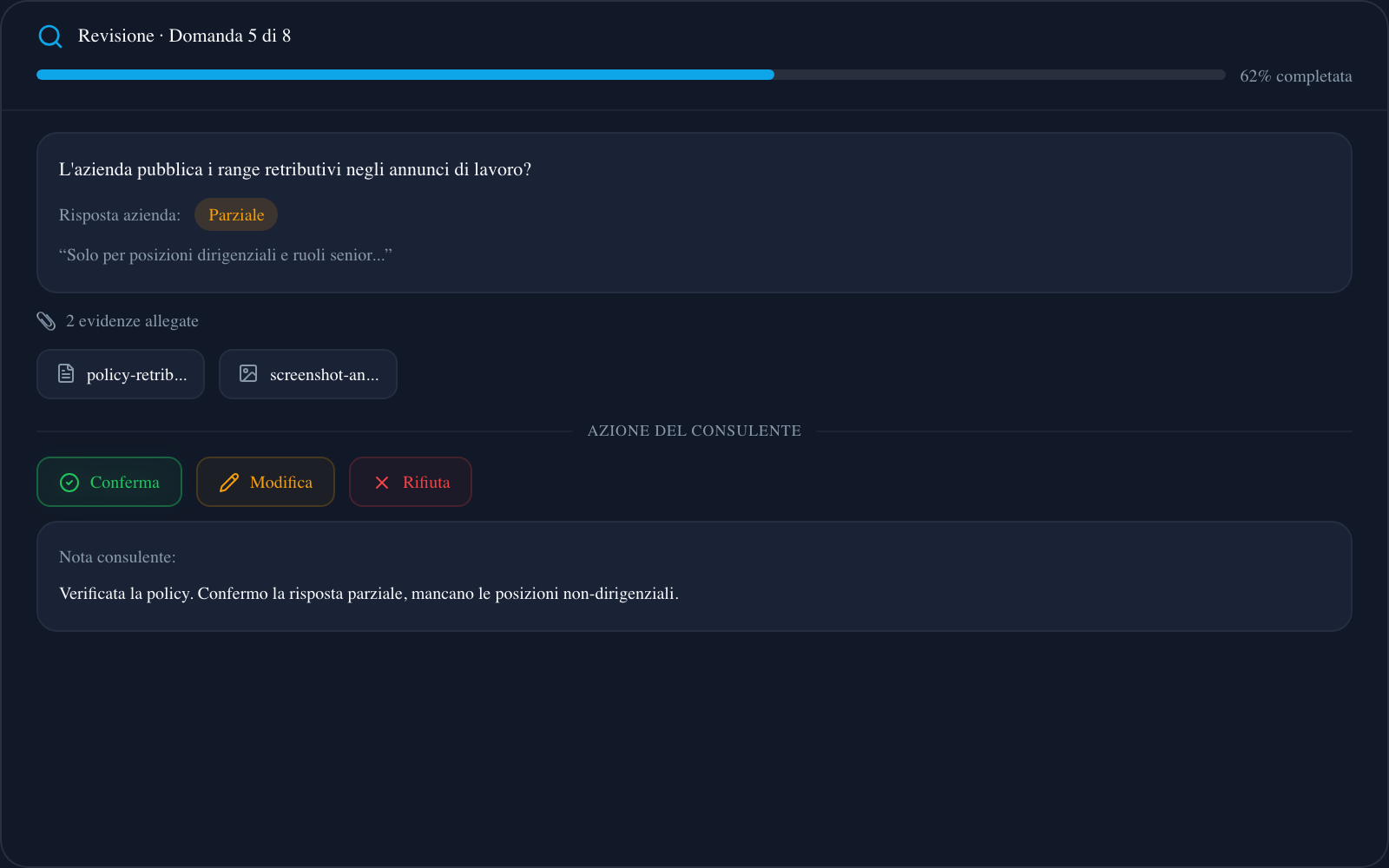Click the blue filled part of progress bar
1389x868 pixels.
[405, 76]
